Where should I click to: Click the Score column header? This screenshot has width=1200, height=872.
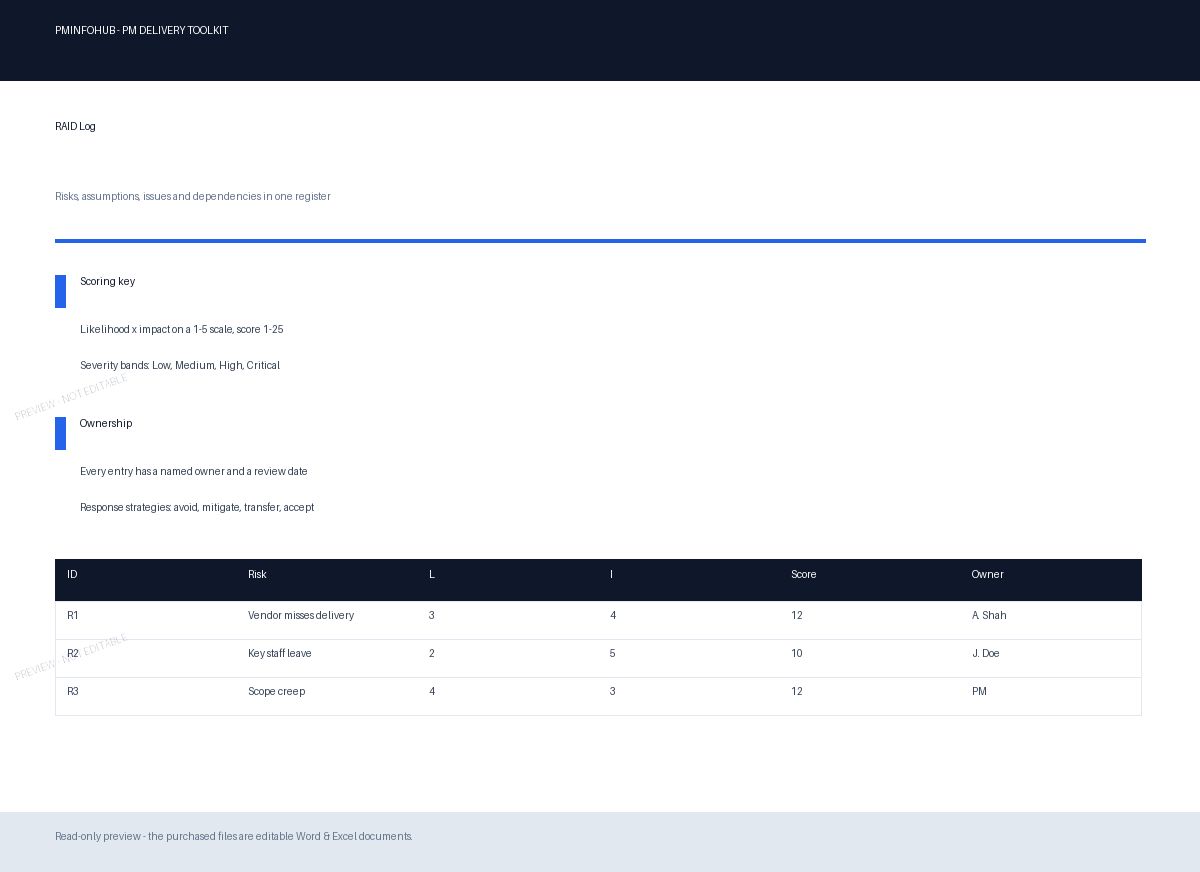coord(803,574)
